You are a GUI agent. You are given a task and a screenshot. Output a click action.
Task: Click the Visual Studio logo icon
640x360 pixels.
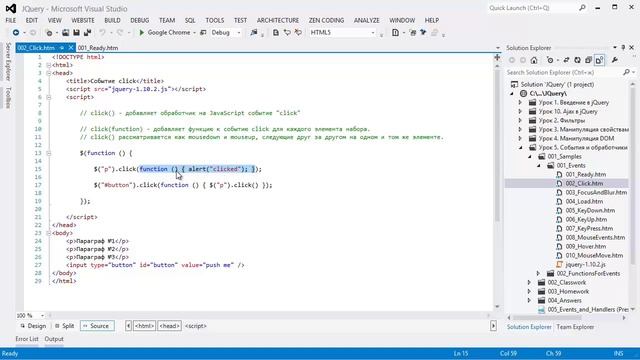pyautogui.click(x=11, y=8)
